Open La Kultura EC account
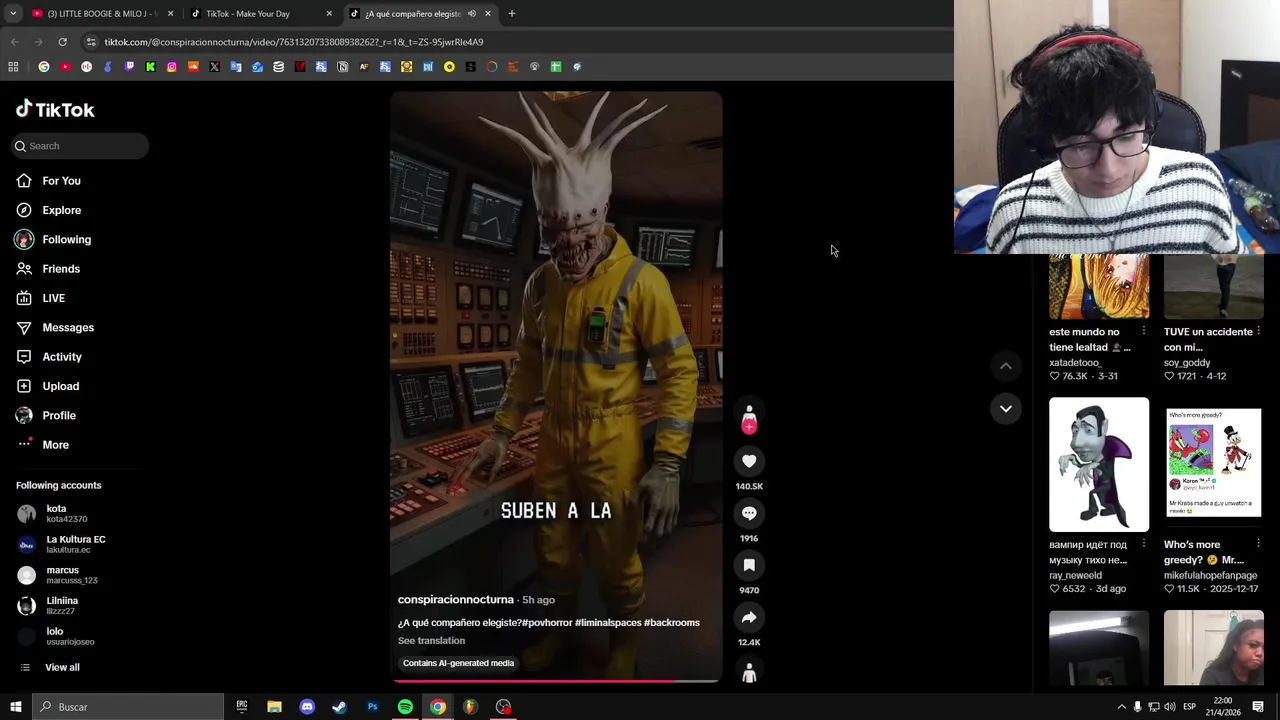 74,544
